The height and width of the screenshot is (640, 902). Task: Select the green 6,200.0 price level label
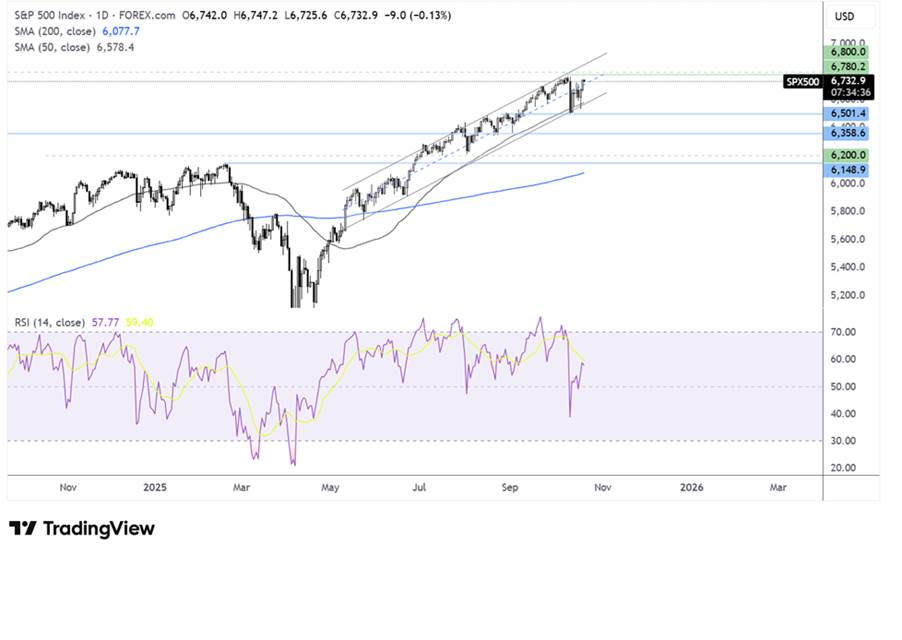(x=848, y=155)
